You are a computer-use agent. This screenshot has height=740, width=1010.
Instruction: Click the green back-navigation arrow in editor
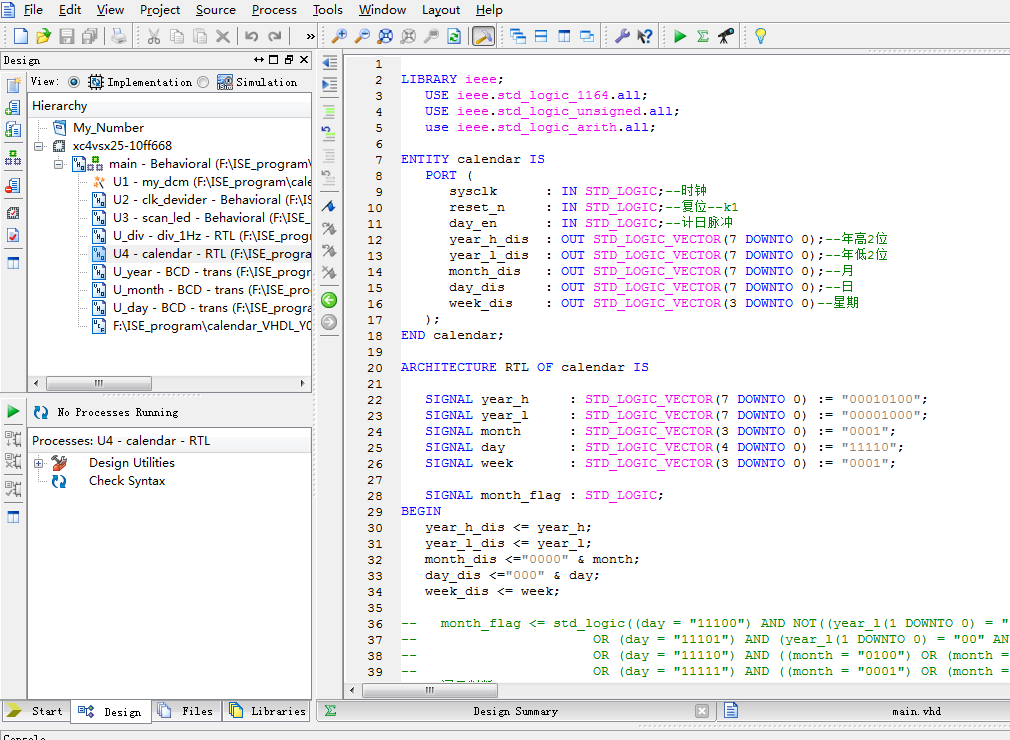point(328,300)
